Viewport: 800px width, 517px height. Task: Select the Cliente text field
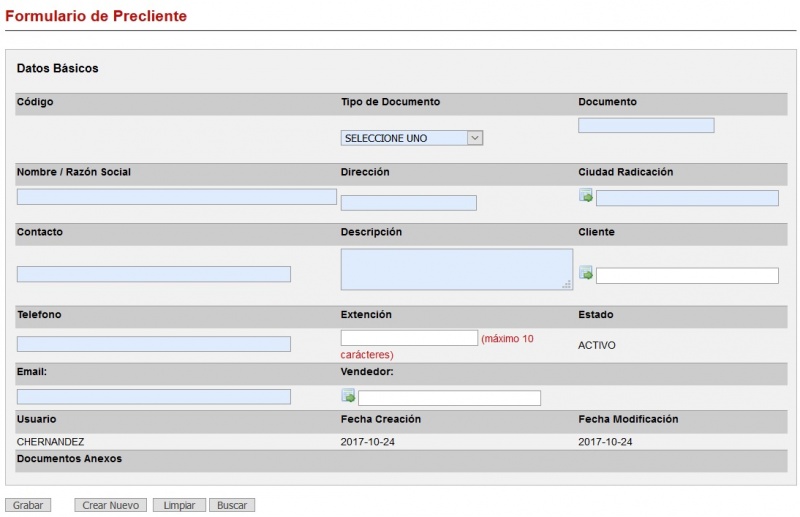(687, 276)
